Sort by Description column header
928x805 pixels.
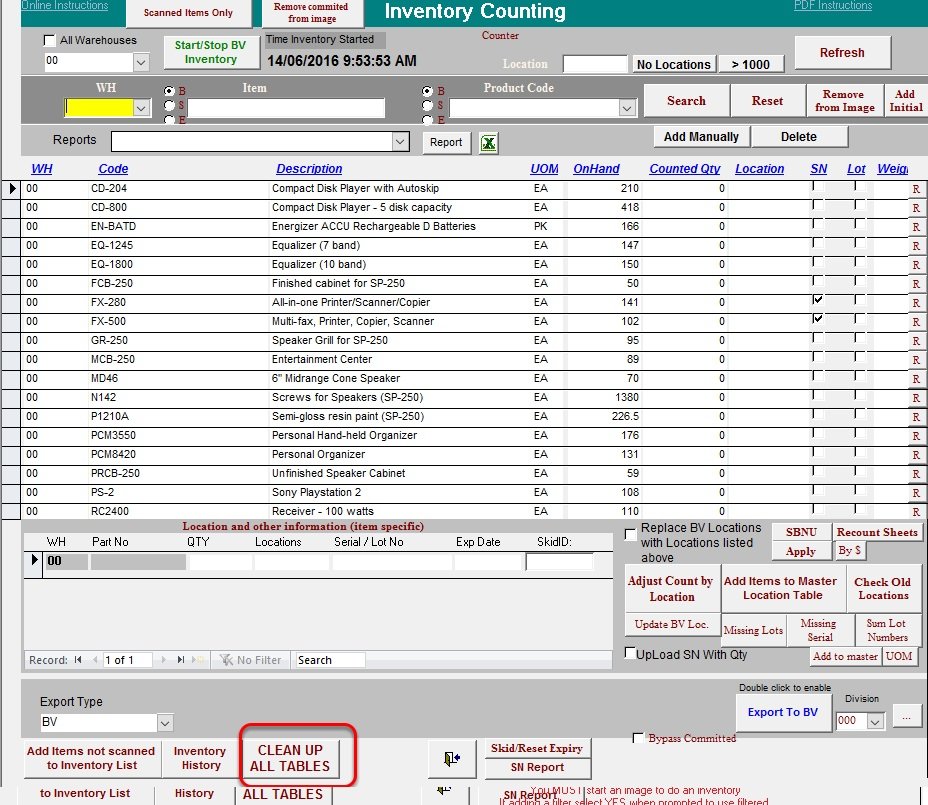point(309,169)
